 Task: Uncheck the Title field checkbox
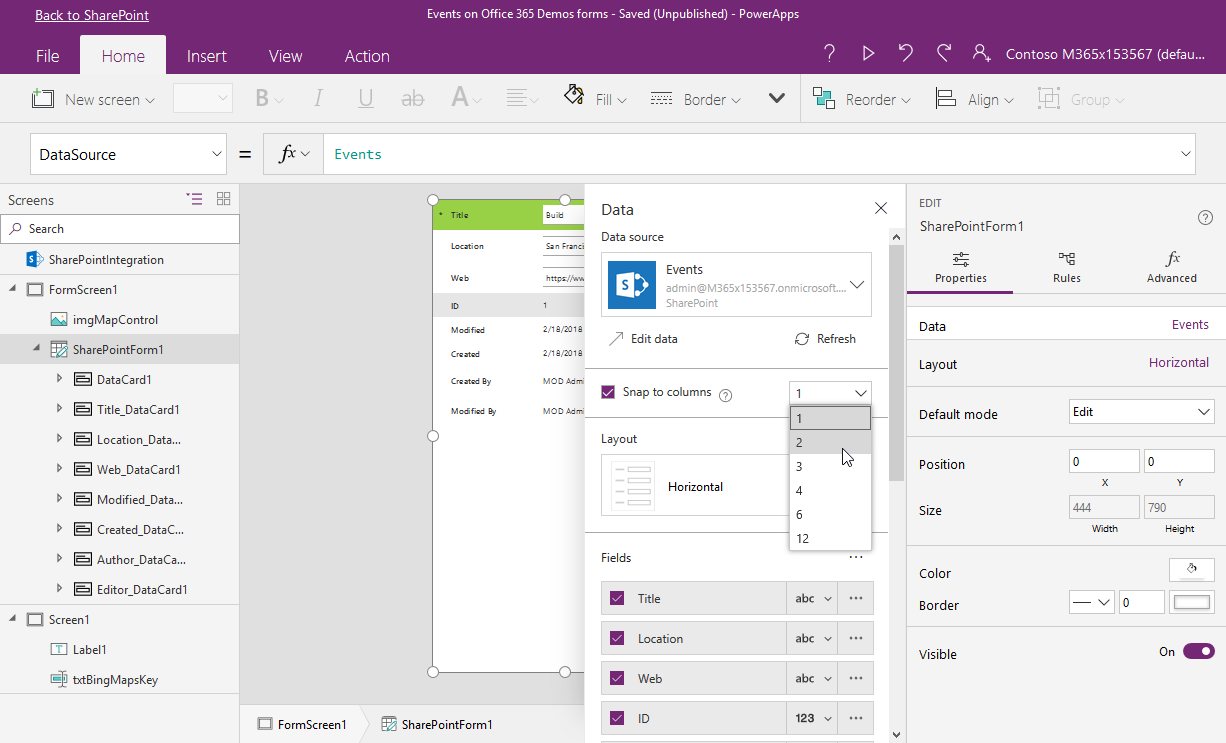(617, 598)
